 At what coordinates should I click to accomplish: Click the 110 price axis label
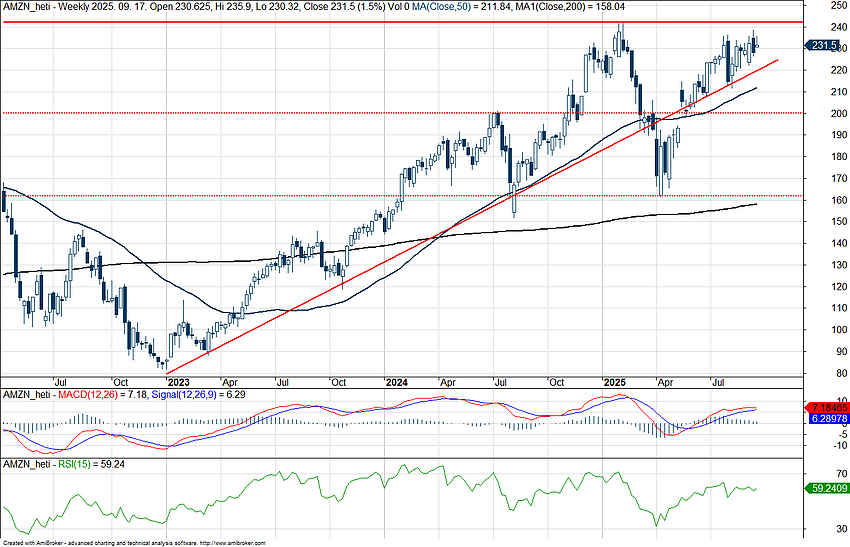839,308
